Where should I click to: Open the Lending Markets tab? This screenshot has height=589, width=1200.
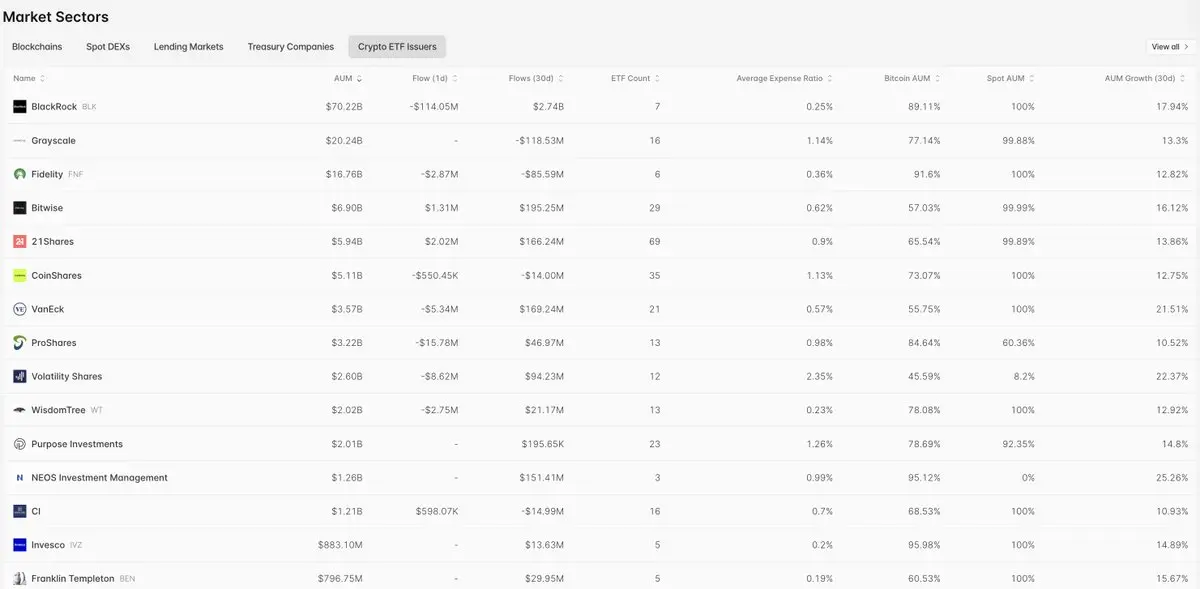(189, 47)
